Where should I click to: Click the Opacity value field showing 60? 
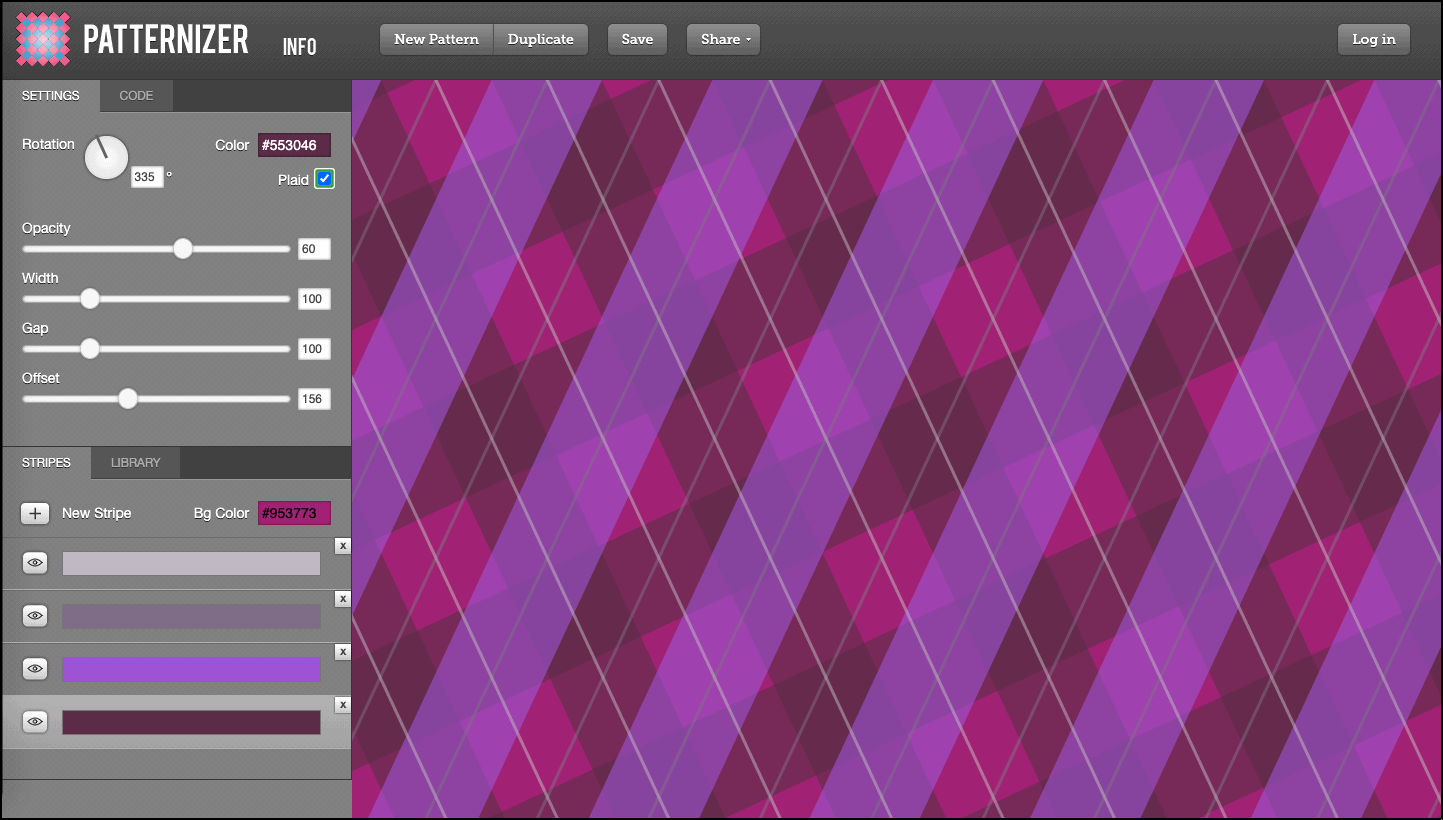pos(314,249)
